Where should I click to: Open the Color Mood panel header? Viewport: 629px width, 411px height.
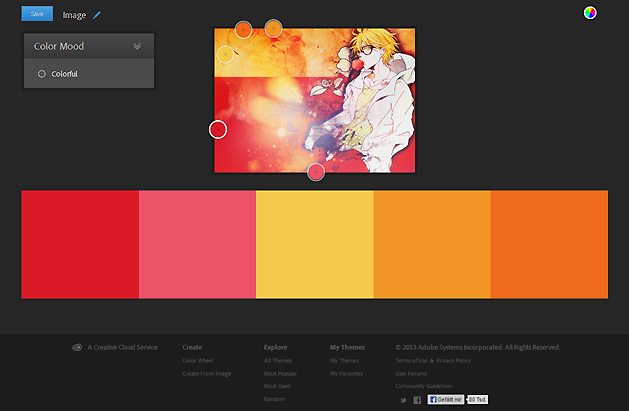click(89, 46)
